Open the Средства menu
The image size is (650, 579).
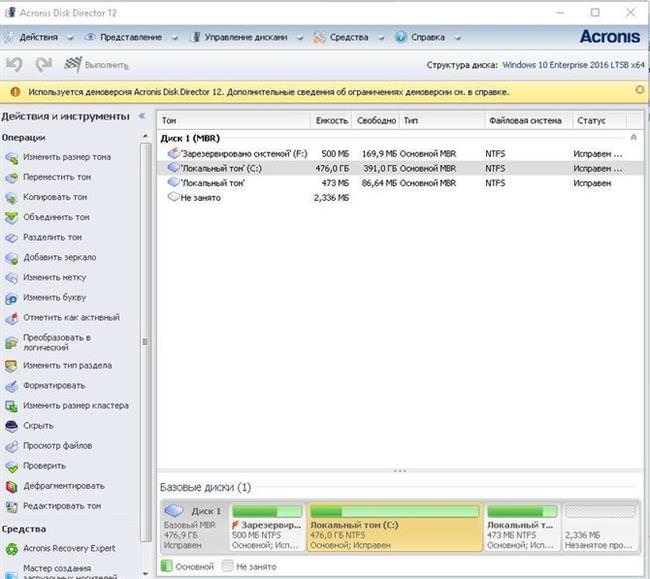pyautogui.click(x=349, y=37)
